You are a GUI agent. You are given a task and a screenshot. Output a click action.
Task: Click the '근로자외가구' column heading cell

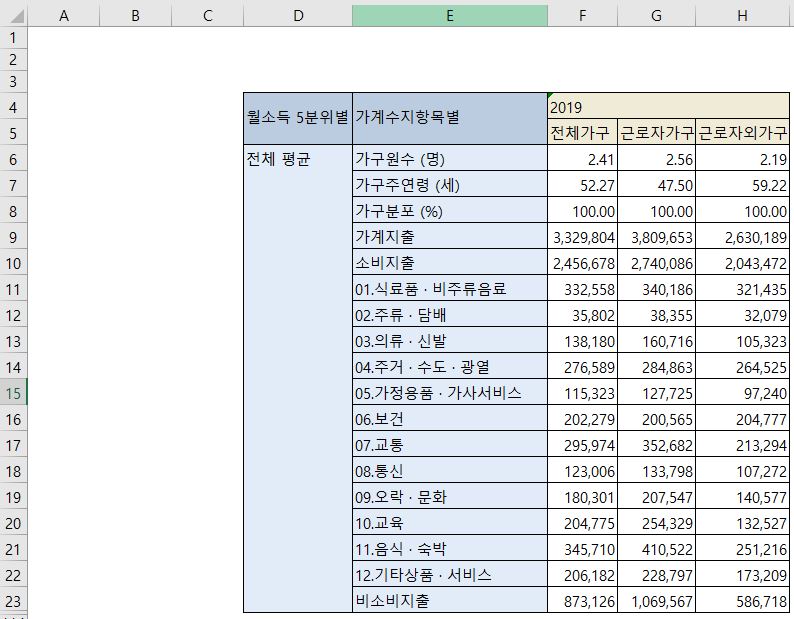[x=742, y=132]
